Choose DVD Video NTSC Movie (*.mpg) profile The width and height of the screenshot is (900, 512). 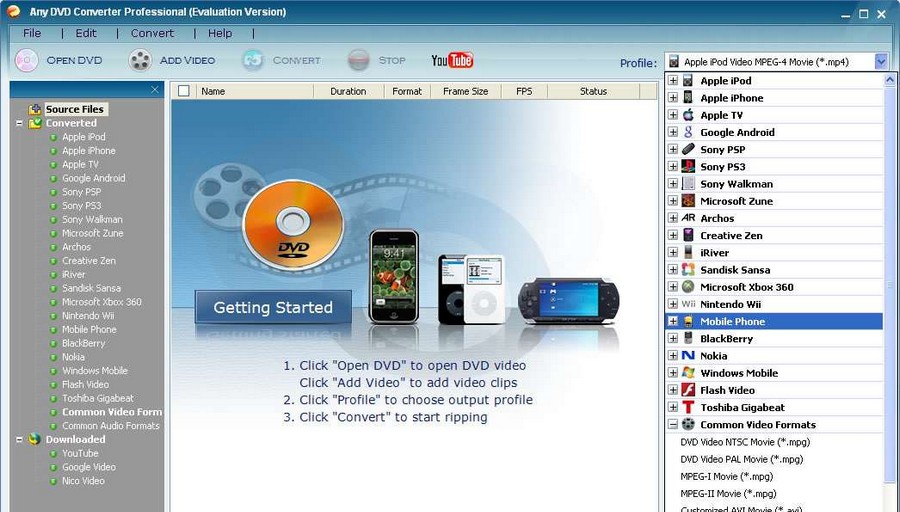pos(745,442)
